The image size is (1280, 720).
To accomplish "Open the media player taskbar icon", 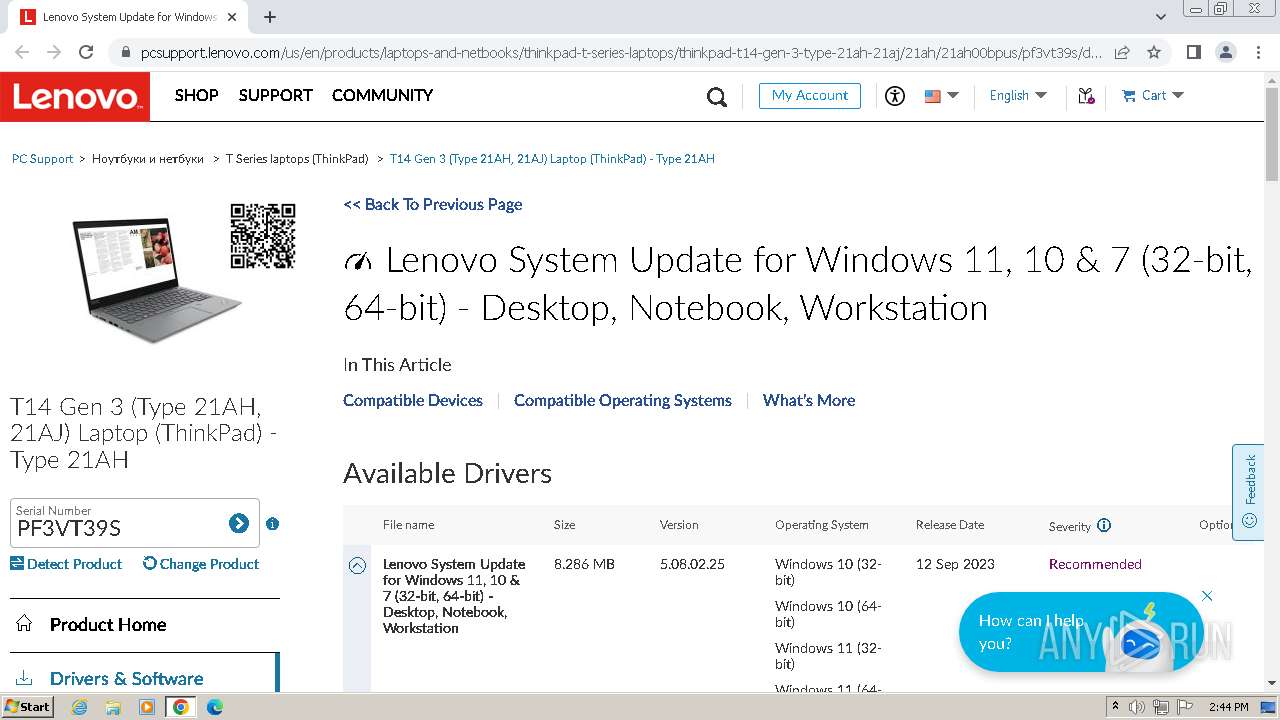I will click(147, 707).
